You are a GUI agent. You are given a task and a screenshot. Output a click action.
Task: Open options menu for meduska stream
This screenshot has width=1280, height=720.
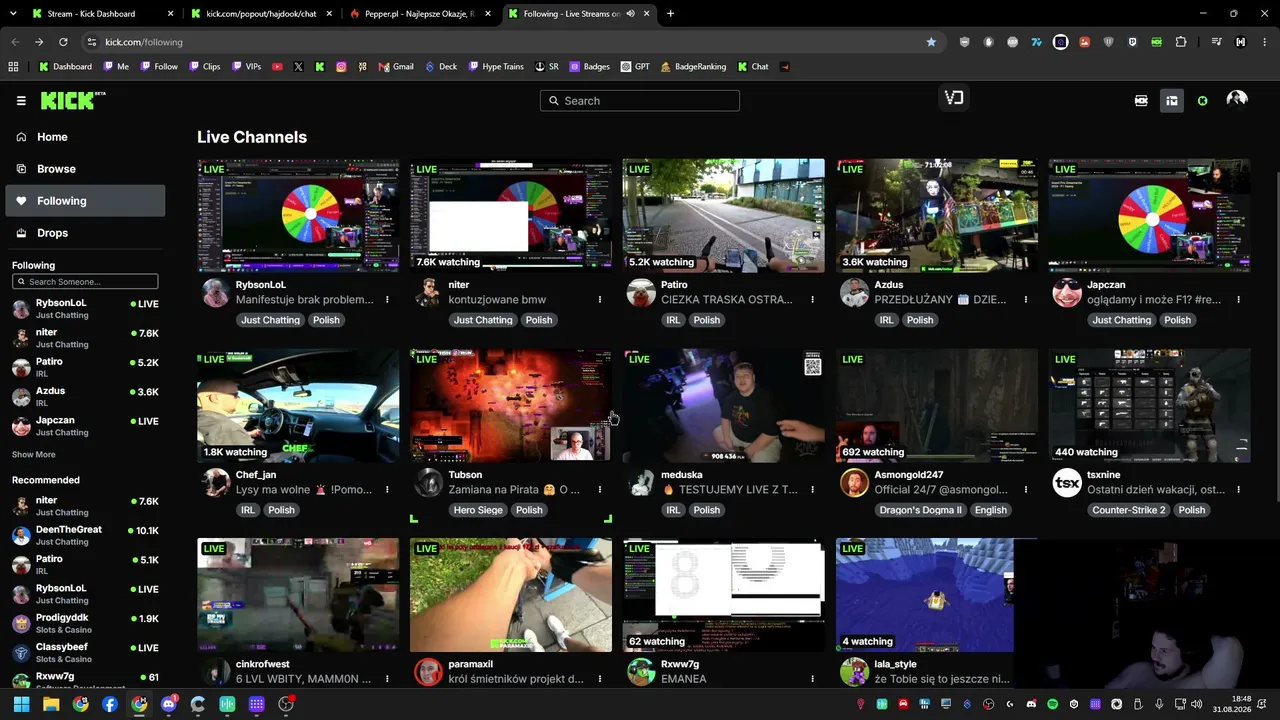tap(813, 489)
